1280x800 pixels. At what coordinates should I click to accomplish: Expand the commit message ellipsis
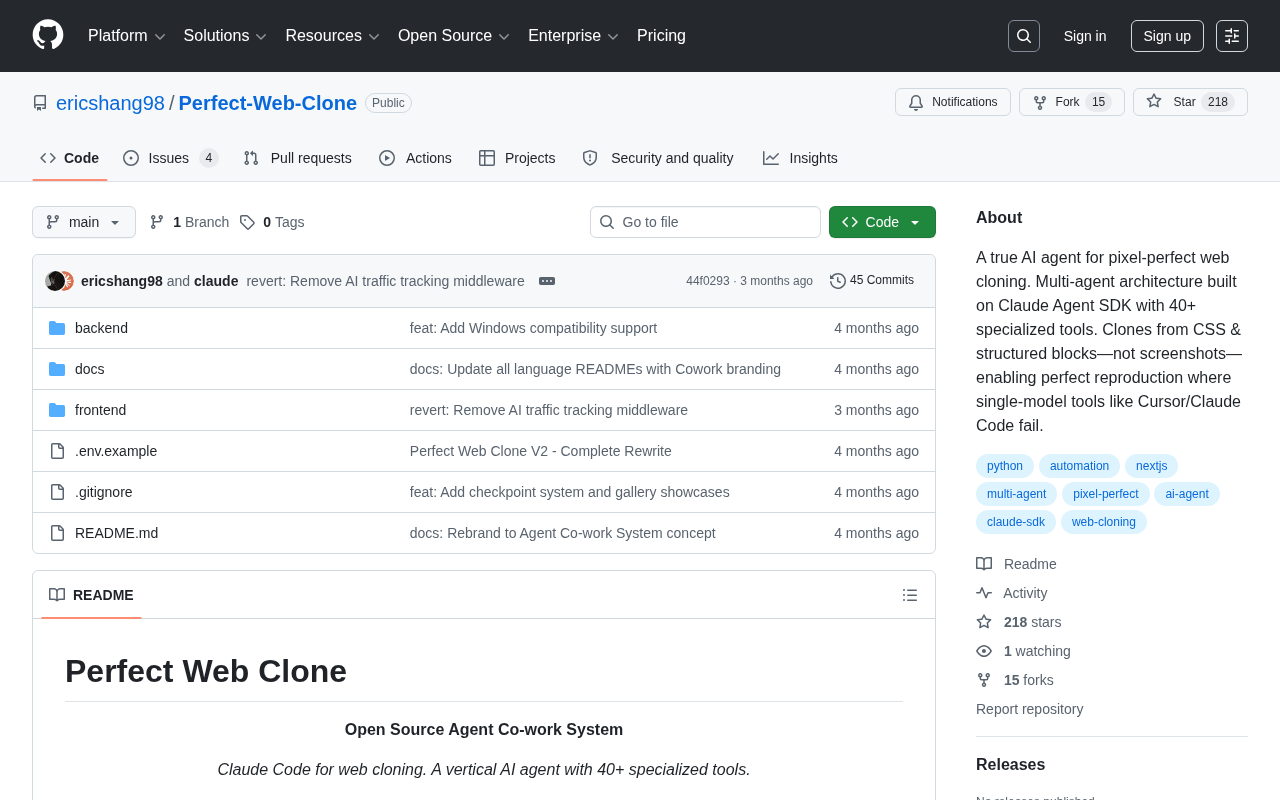coord(547,281)
